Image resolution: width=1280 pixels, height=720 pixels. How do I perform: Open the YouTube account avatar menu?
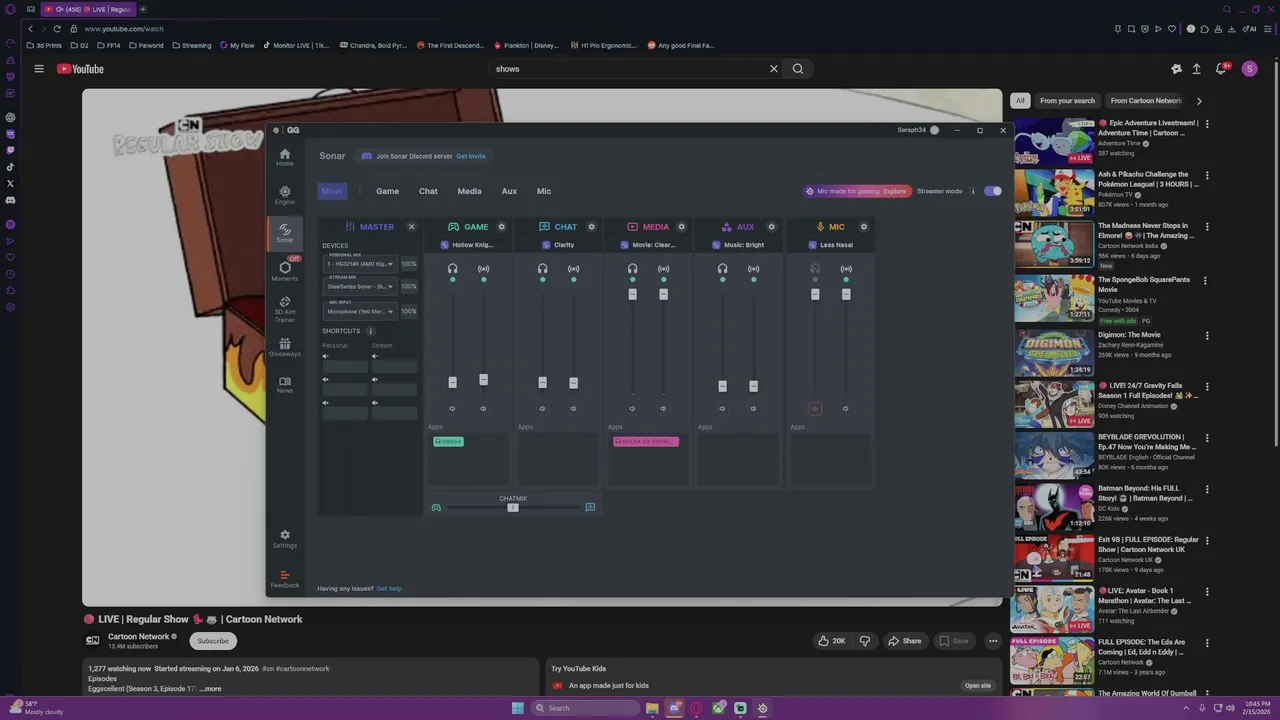[x=1249, y=69]
